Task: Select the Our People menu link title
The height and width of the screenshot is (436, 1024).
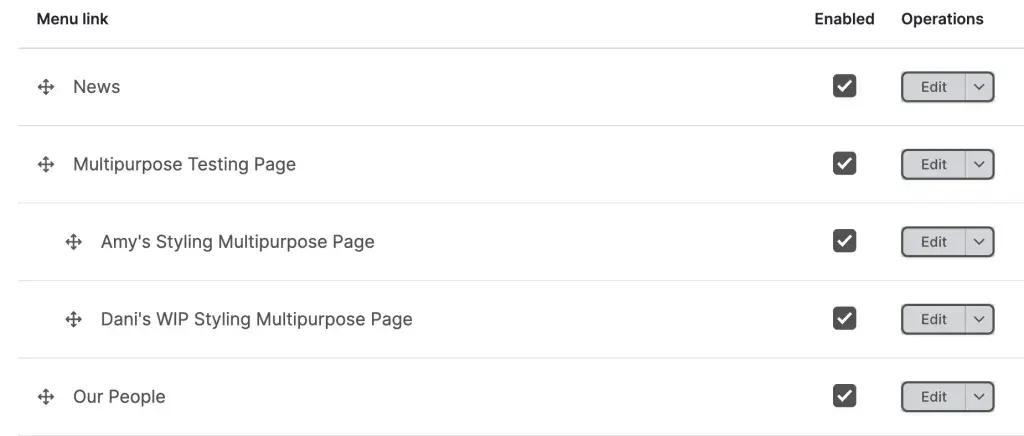Action: [119, 397]
